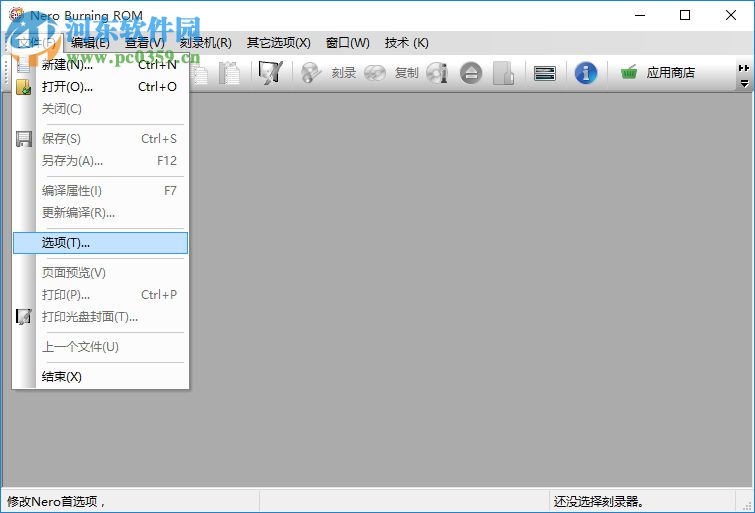Open the 刻录机(R) menu
755x513 pixels.
click(206, 43)
